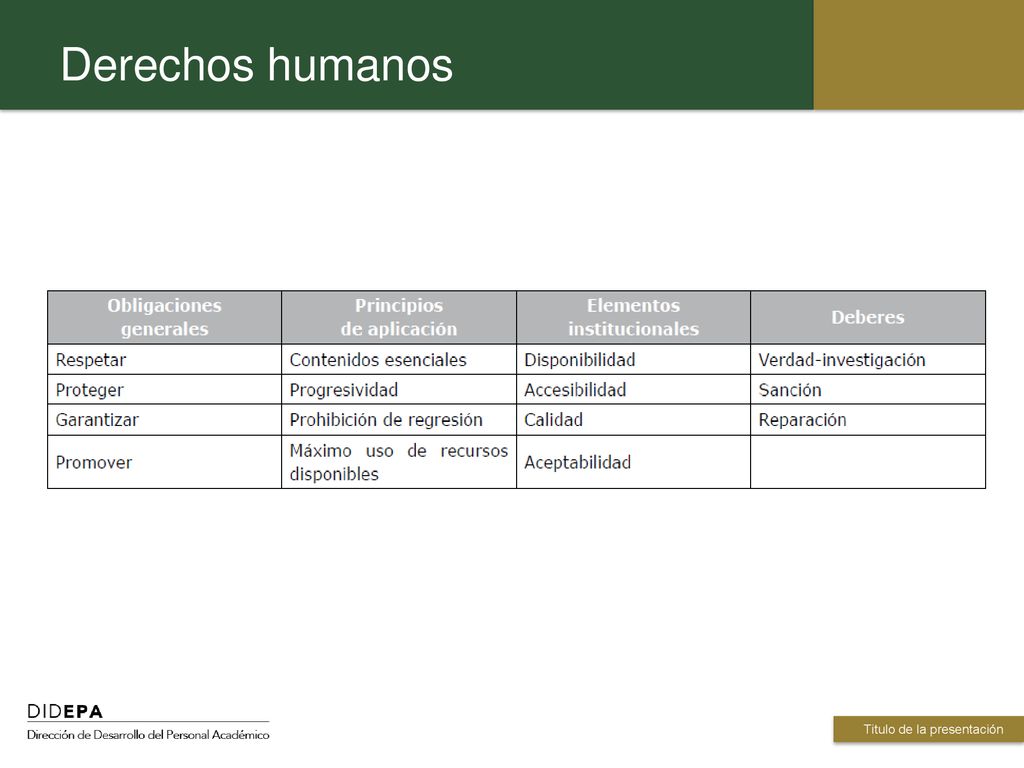Click the 'Accesibilidad' cell

tap(633, 389)
